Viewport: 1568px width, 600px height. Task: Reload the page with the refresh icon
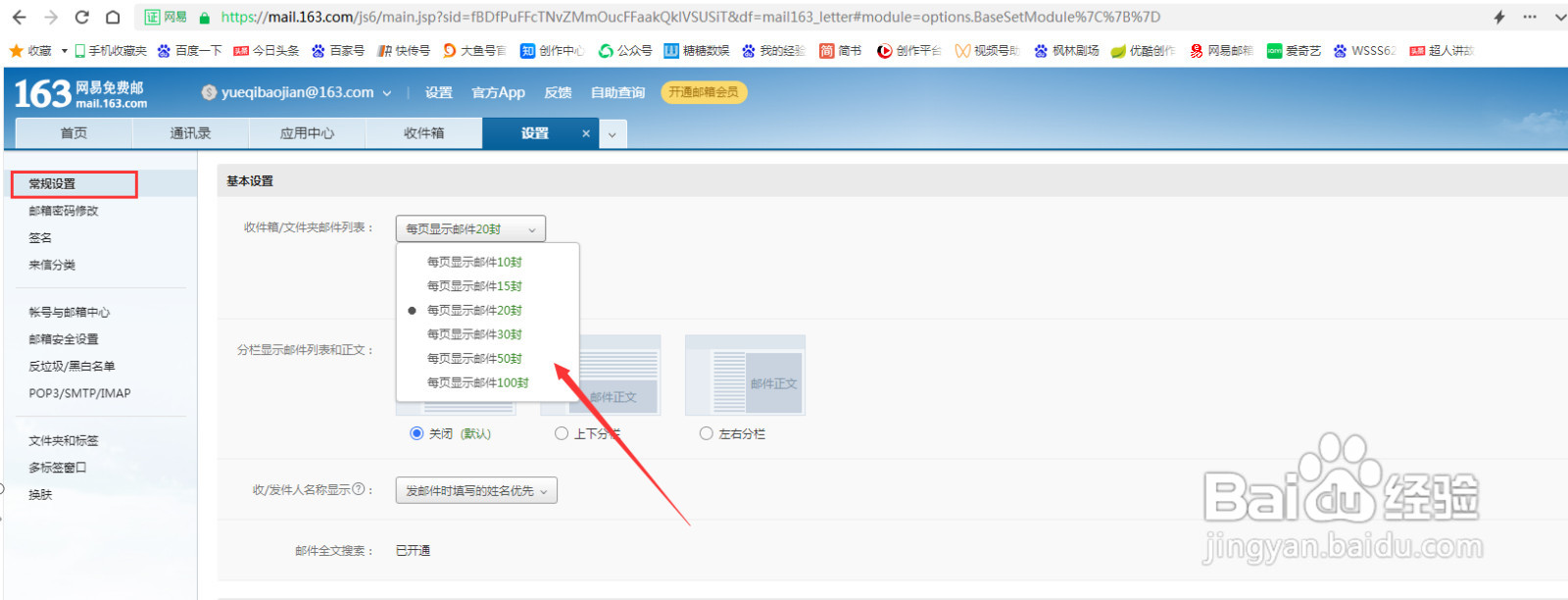coord(81,17)
